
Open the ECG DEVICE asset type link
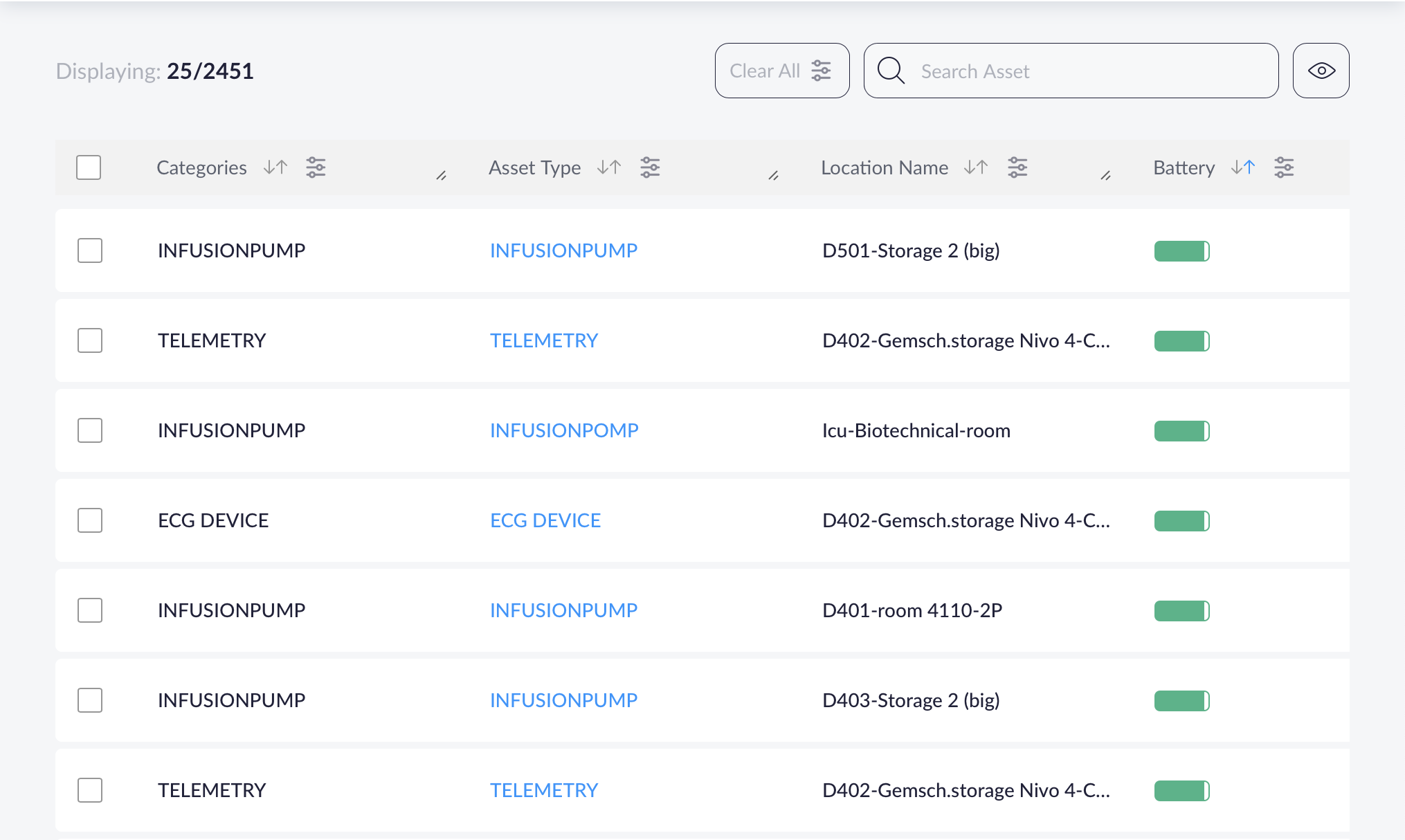(545, 520)
